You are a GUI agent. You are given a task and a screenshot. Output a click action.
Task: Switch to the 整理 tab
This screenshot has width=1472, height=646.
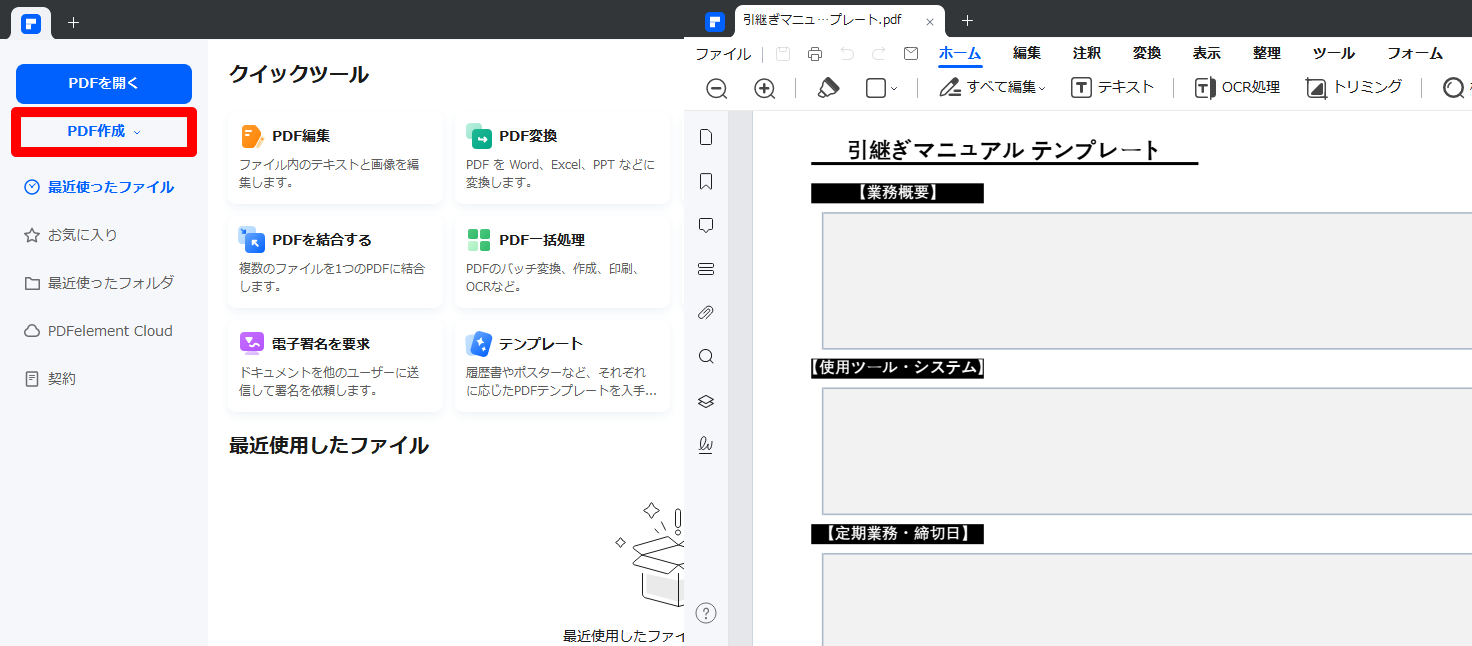[x=1267, y=54]
